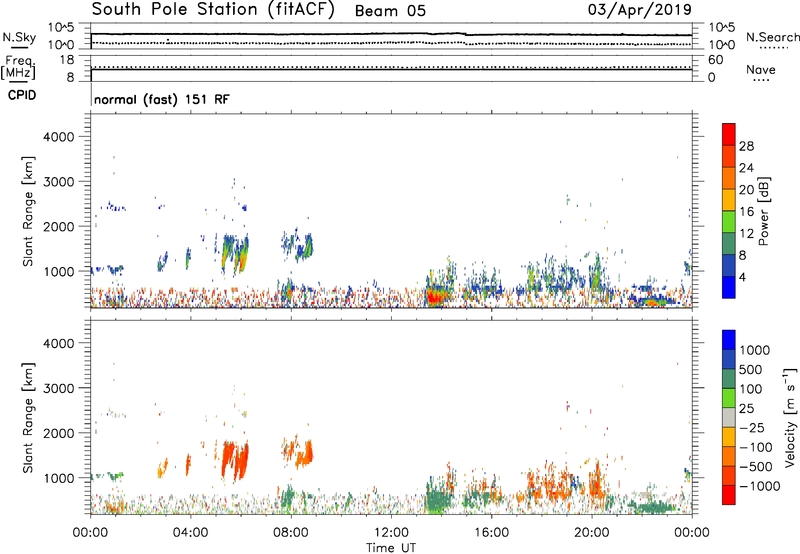This screenshot has width=800, height=554.
Task: Click the power panel Slant Range [km] label
Action: pyautogui.click(x=28, y=211)
